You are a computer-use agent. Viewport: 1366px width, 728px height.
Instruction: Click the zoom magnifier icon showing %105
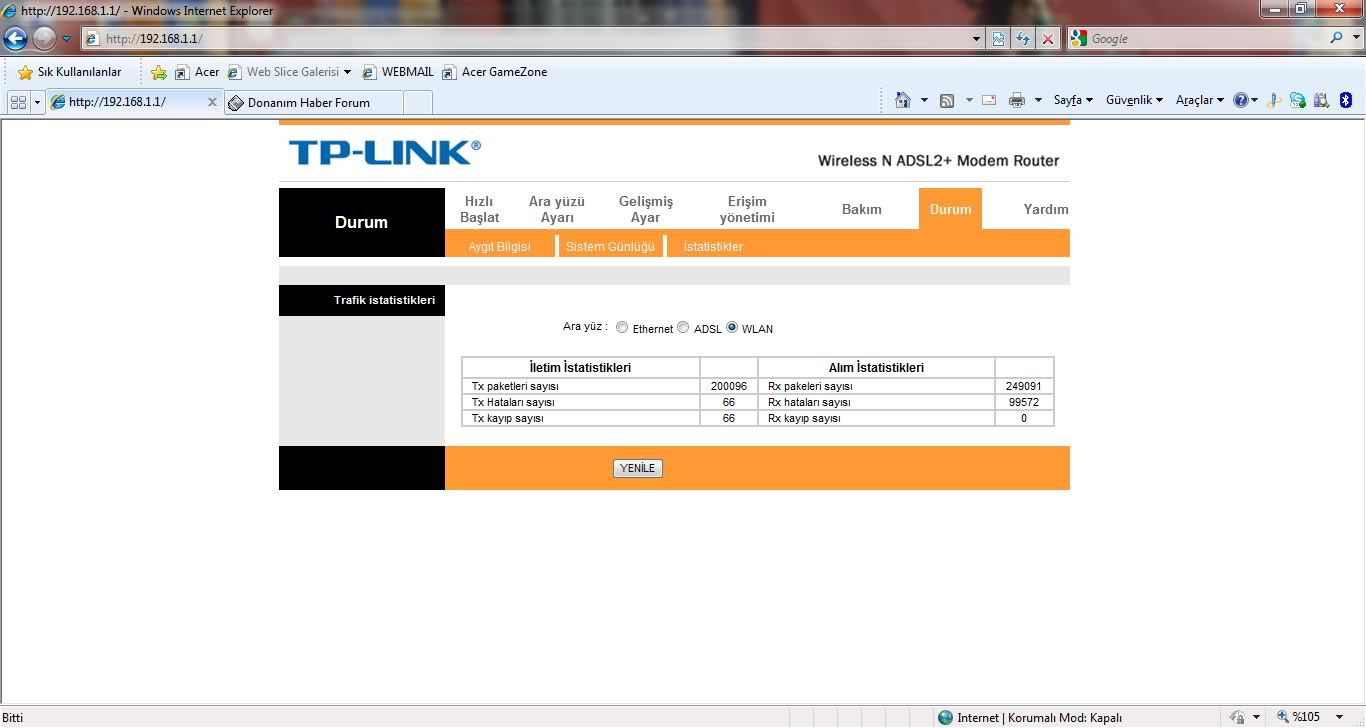[x=1284, y=717]
